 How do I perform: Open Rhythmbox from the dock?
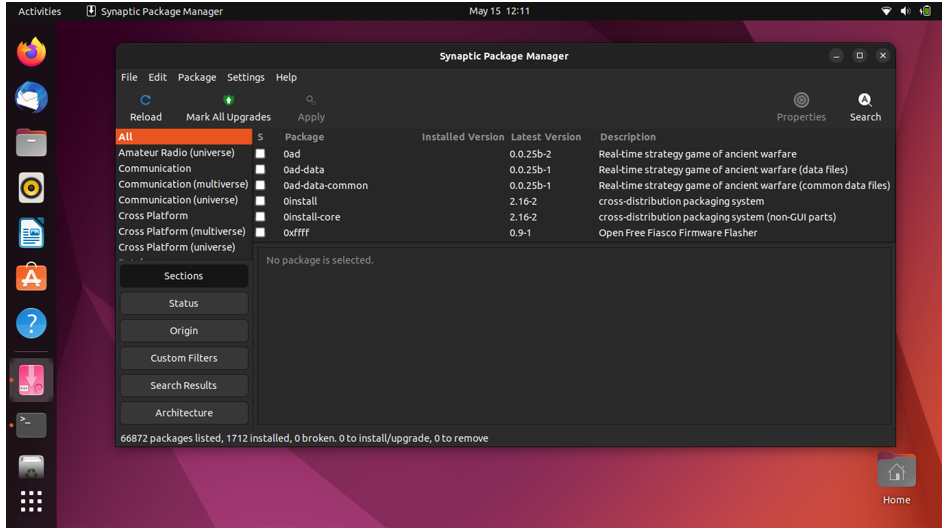point(31,188)
